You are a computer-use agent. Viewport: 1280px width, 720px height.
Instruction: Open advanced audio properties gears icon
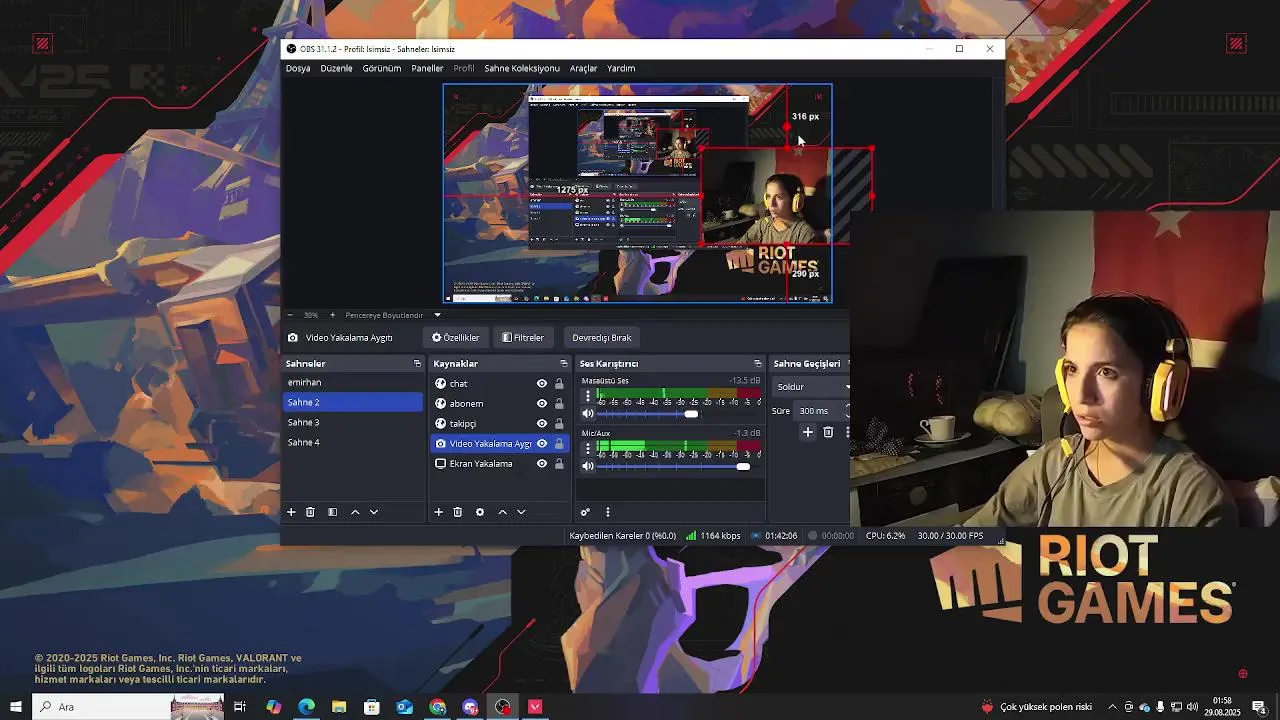585,512
